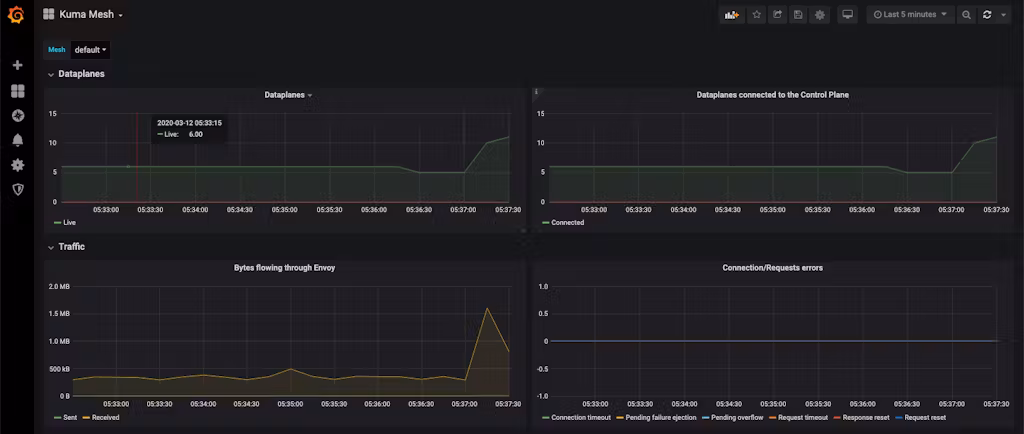Screen dimensions: 1024x434
Task: Toggle the Live series in legend
Action: 68,223
